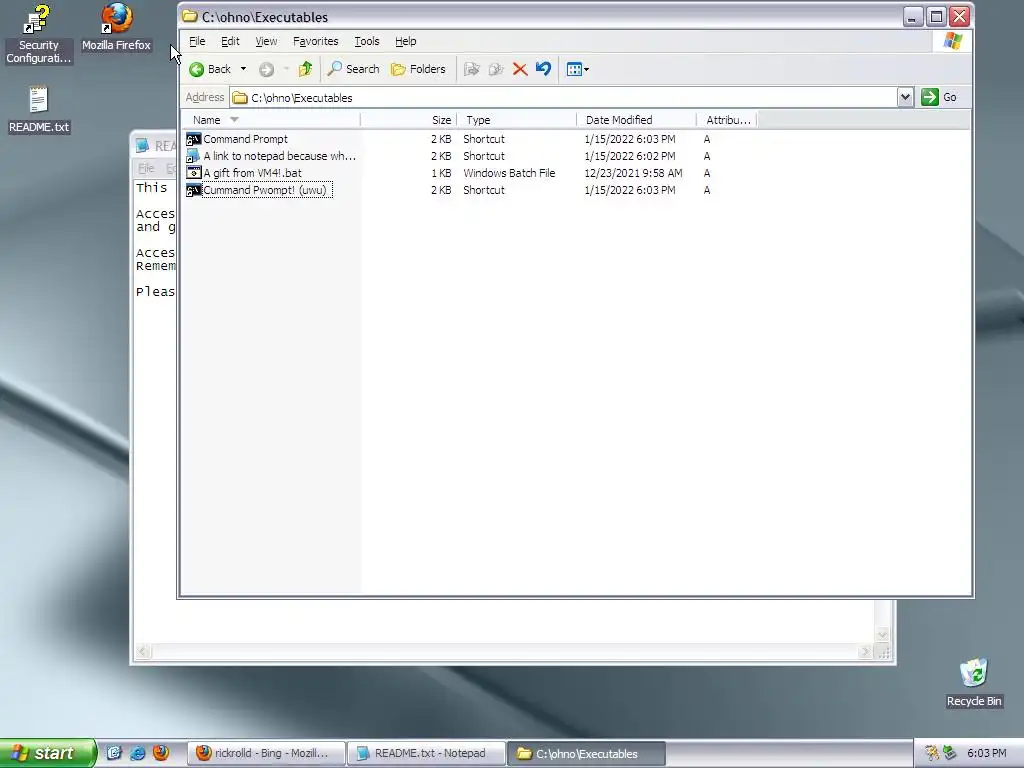Screen dimensions: 1024x768
Task: Click the Windows flag logo in menu bar
Action: [x=953, y=41]
